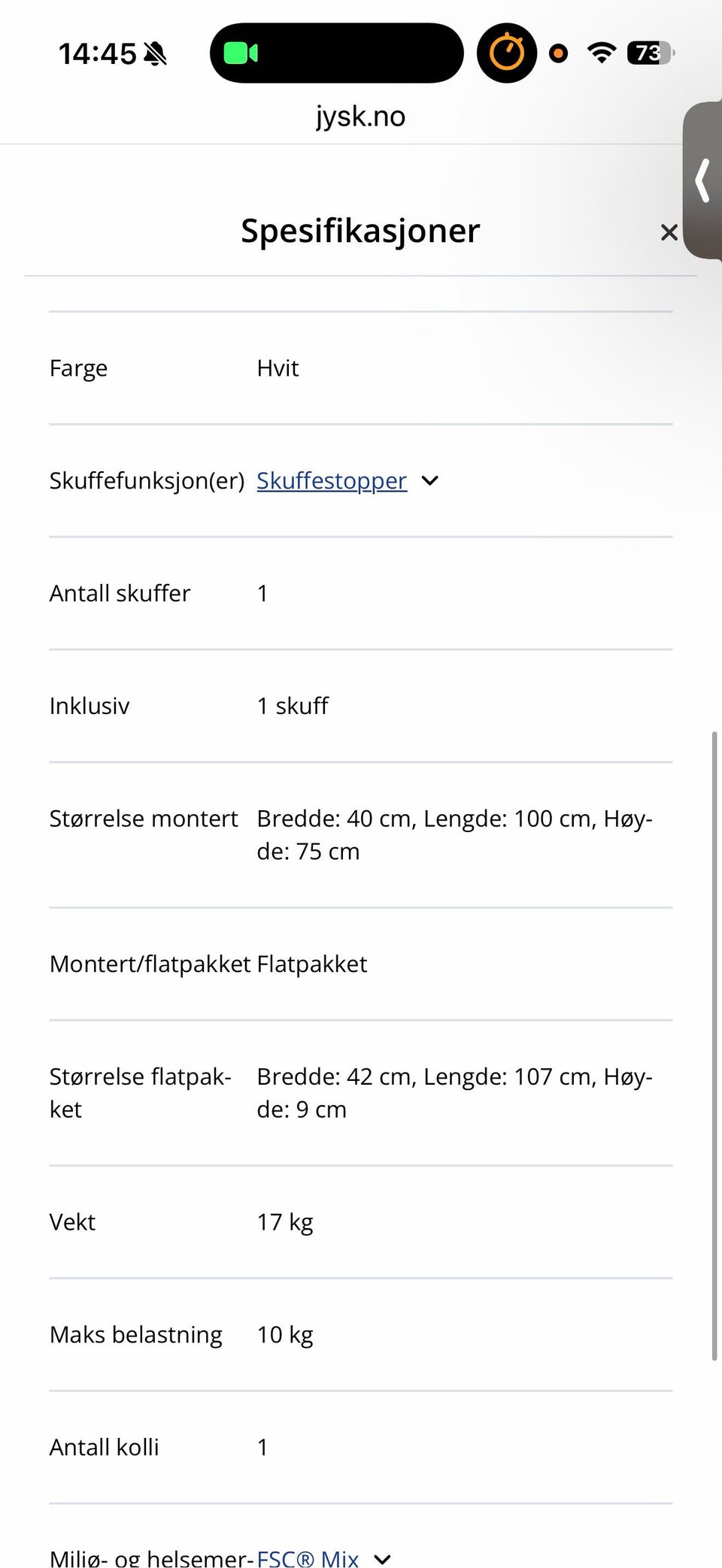The height and width of the screenshot is (1568, 722).
Task: Expand the Skuffestopper chevron
Action: pyautogui.click(x=430, y=481)
